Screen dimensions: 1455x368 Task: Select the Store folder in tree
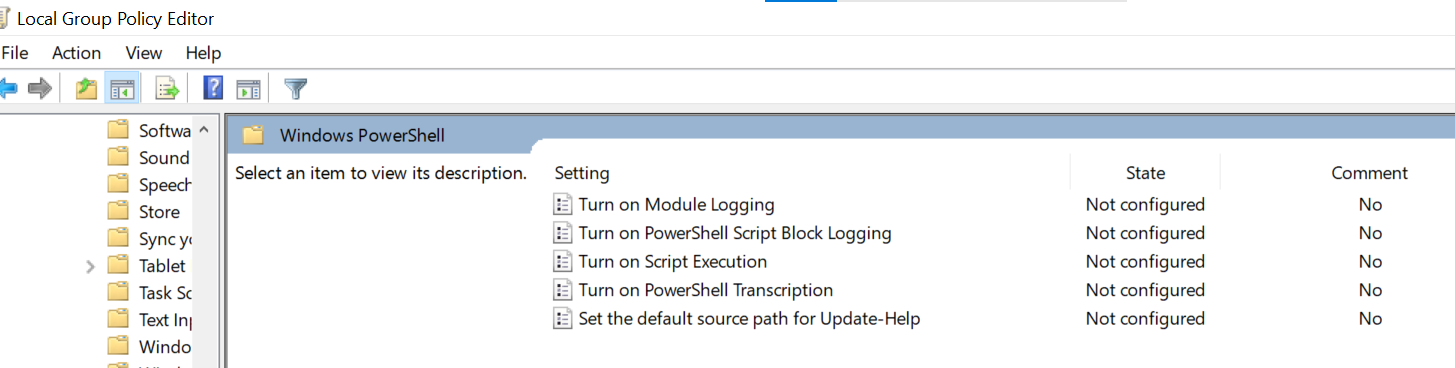coord(160,212)
